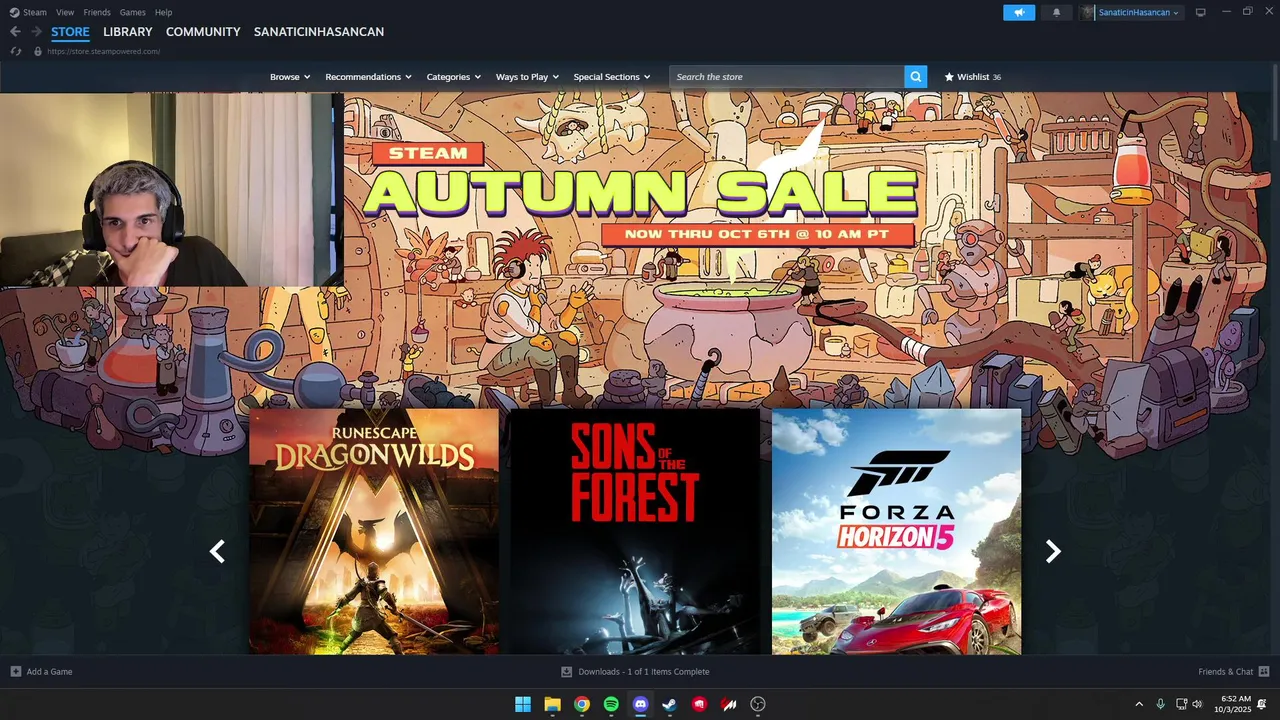This screenshot has height=720, width=1280.
Task: Go back with the left arrow
Action: point(15,32)
